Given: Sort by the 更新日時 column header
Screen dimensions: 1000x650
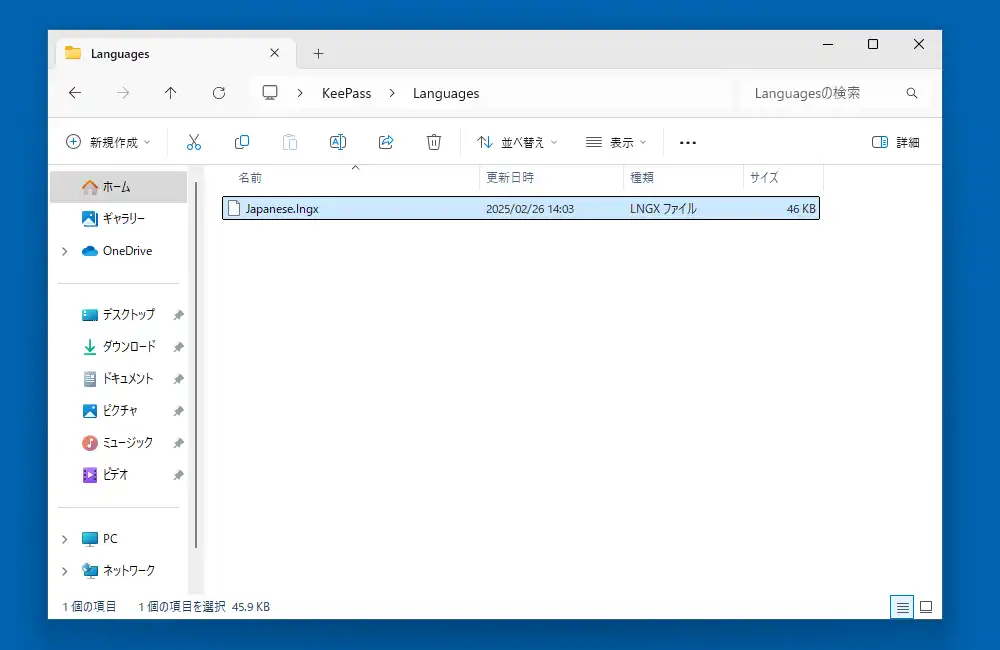Looking at the screenshot, I should [551, 177].
